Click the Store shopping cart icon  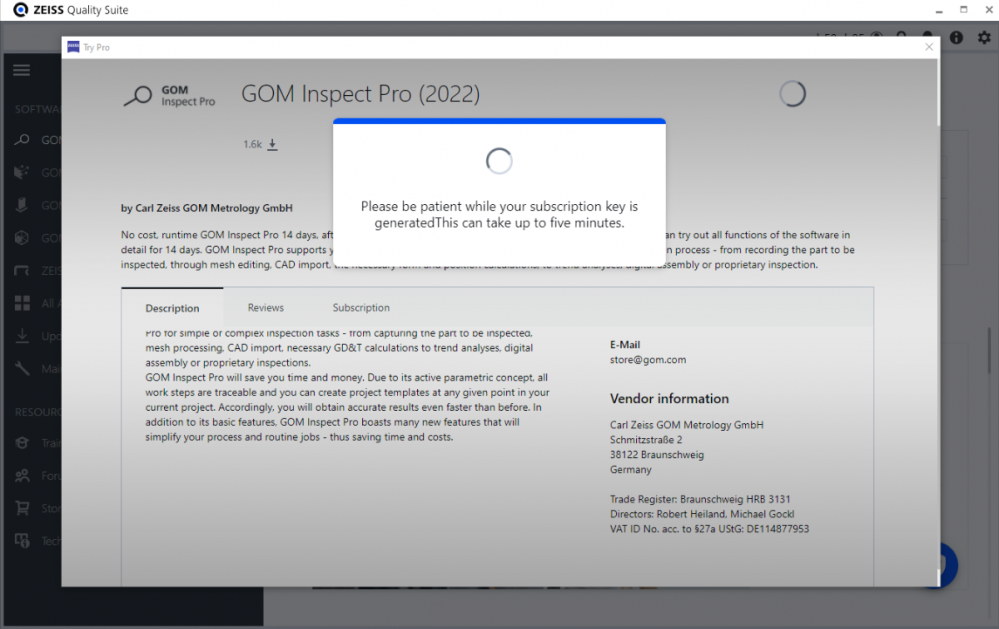pos(21,508)
